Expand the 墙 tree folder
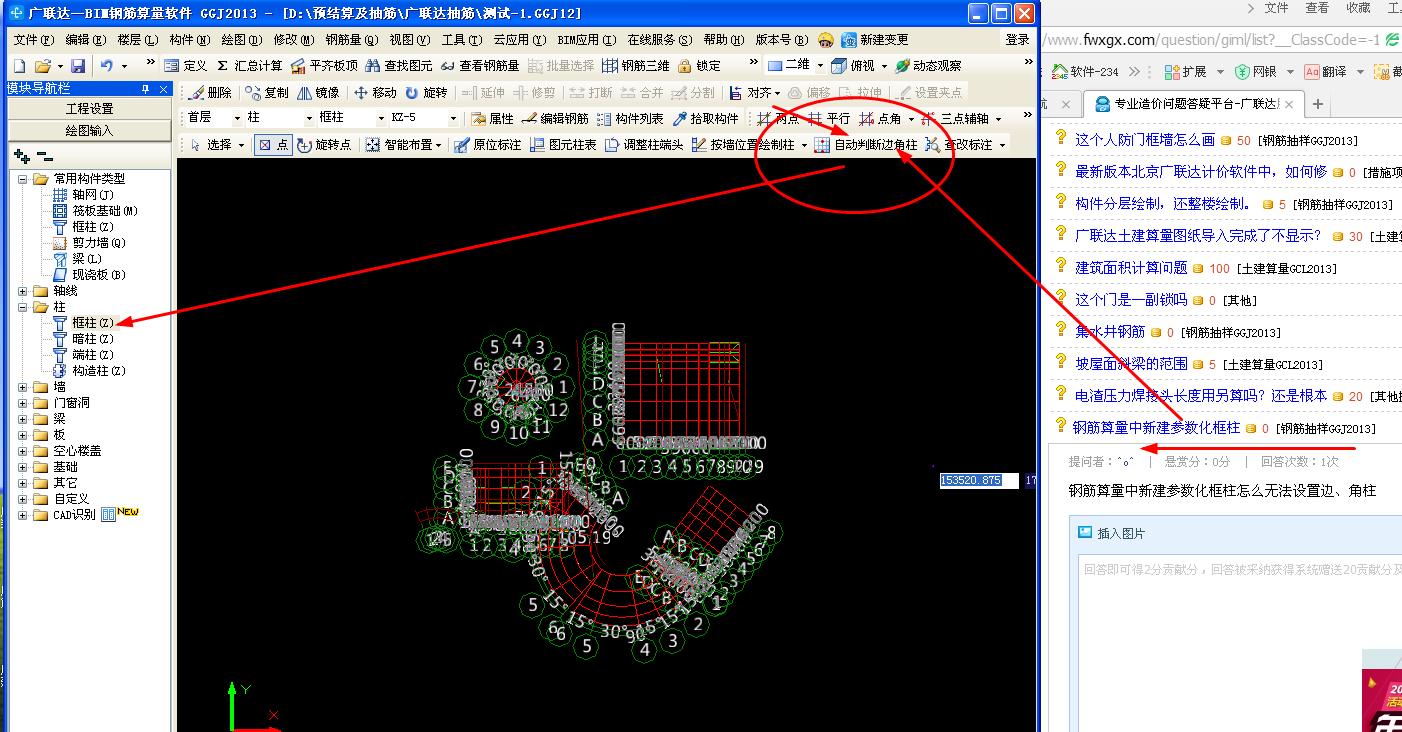The image size is (1402, 732). click(23, 387)
